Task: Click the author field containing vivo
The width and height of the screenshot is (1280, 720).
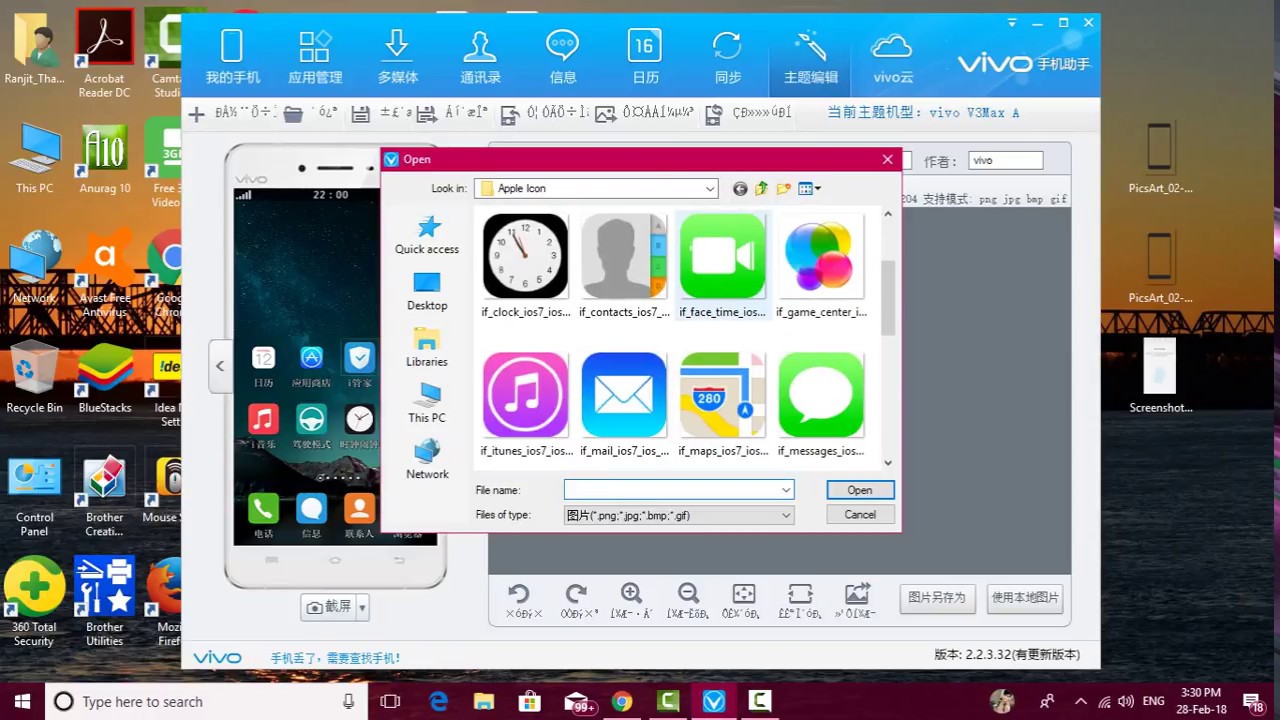Action: coord(1006,160)
